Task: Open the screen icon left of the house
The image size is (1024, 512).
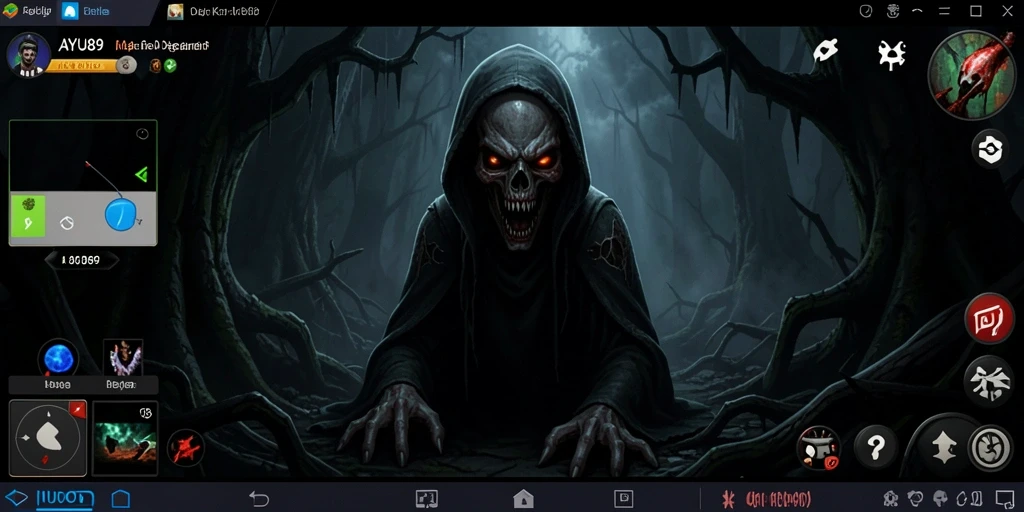Action: tap(426, 500)
